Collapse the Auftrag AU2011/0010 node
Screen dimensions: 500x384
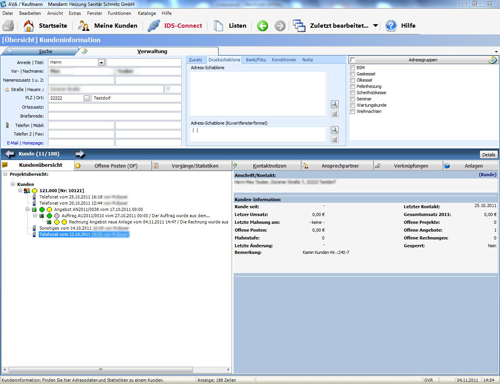click(35, 216)
